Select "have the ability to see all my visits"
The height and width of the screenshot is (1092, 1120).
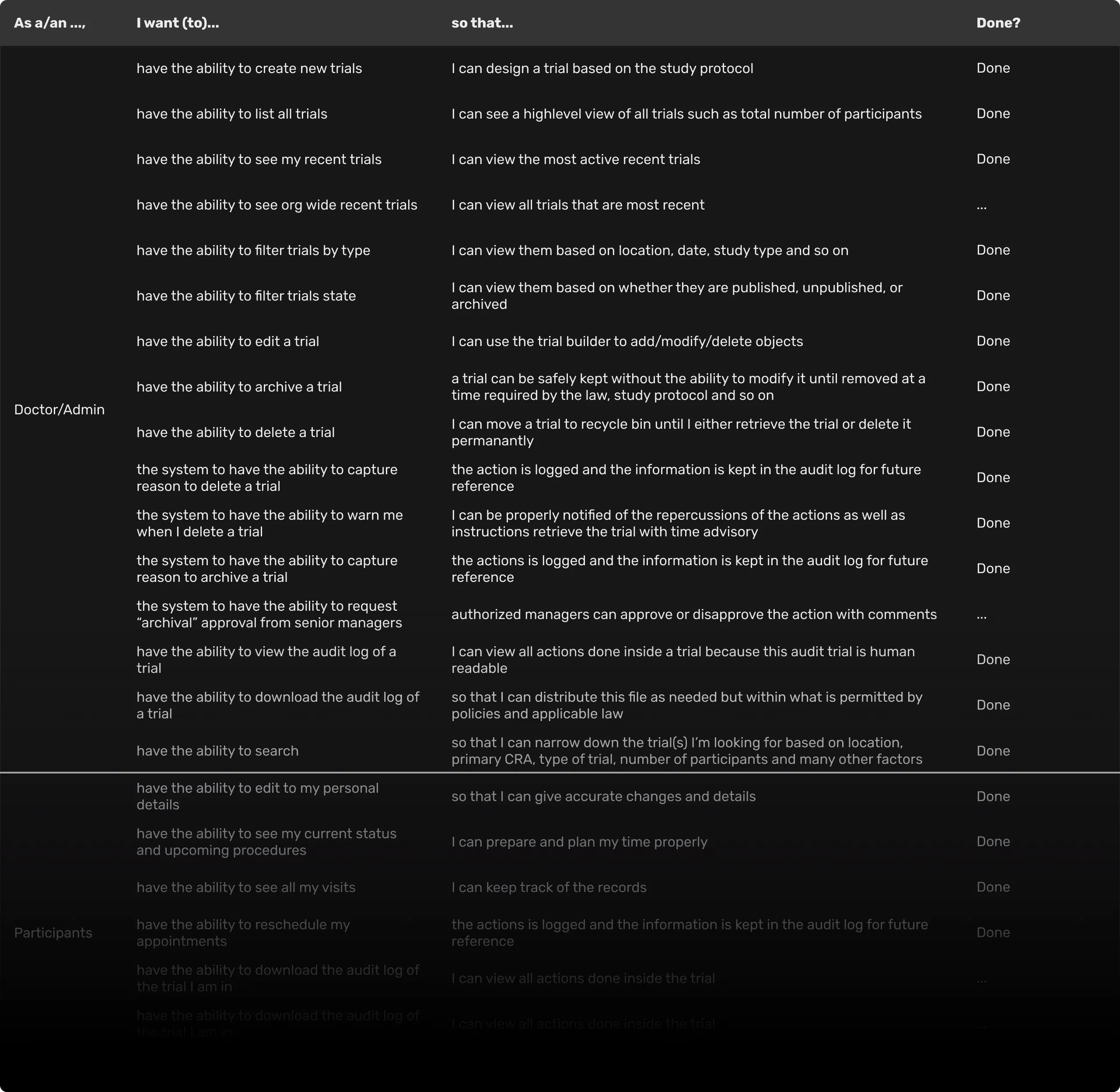pos(246,887)
